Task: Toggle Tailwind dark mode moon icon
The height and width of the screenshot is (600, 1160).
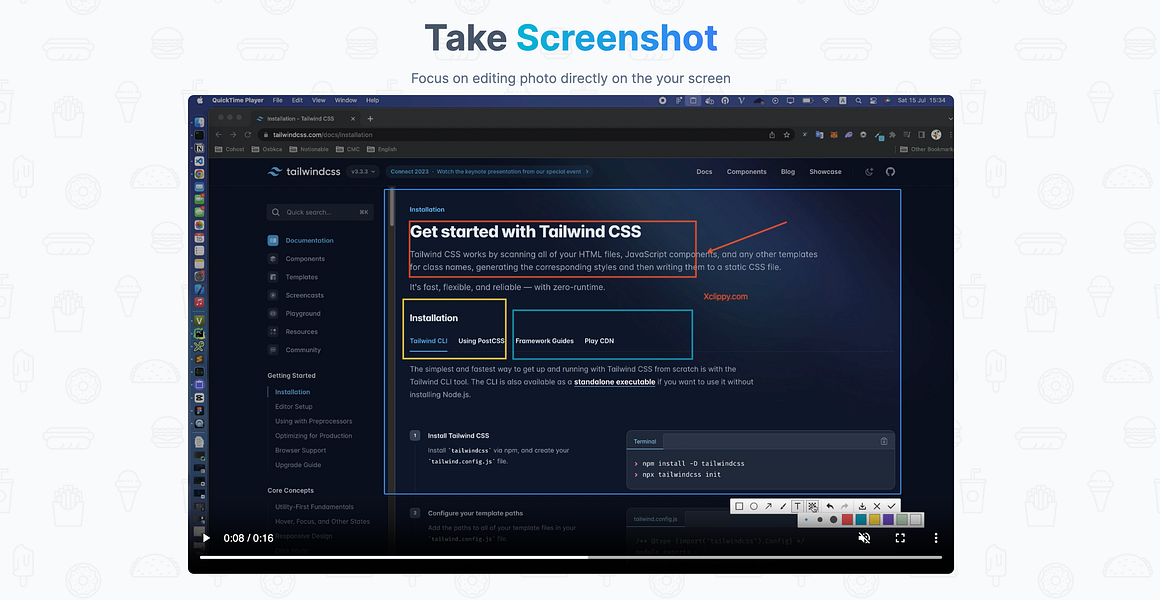Action: pos(869,172)
